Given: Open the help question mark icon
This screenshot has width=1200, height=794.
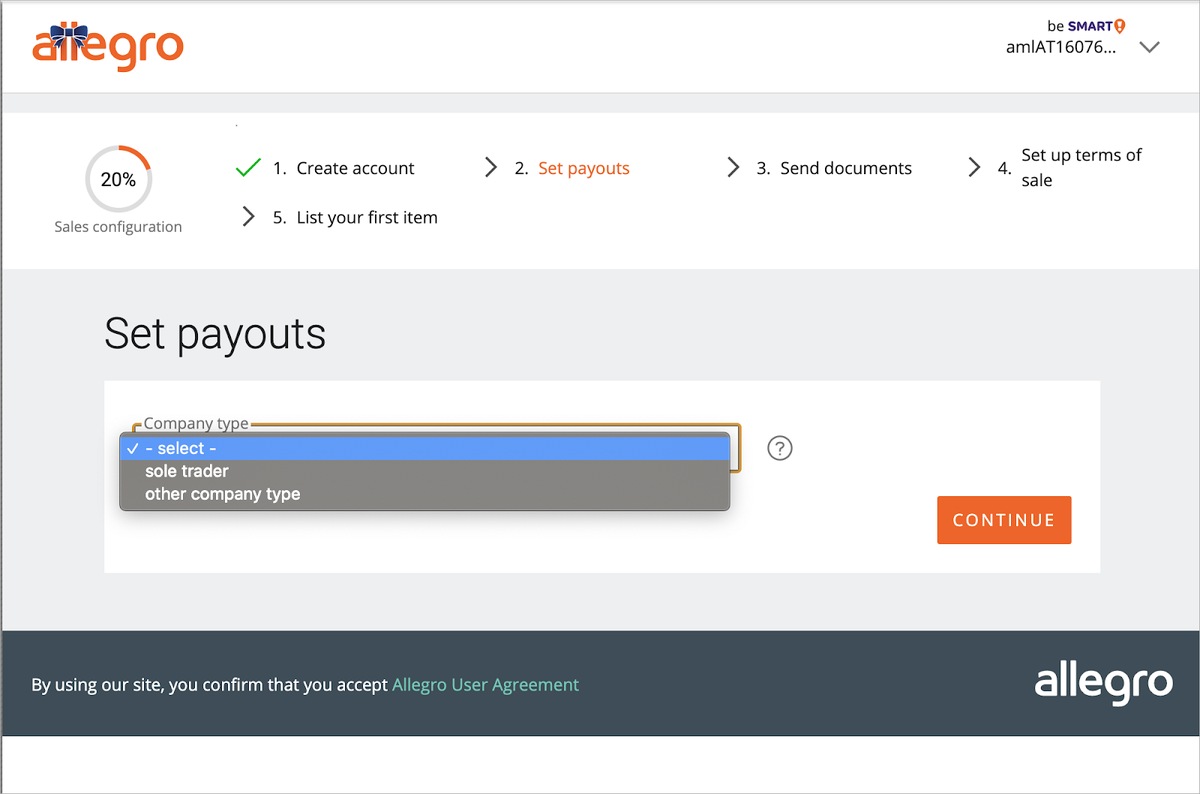Looking at the screenshot, I should pos(780,448).
